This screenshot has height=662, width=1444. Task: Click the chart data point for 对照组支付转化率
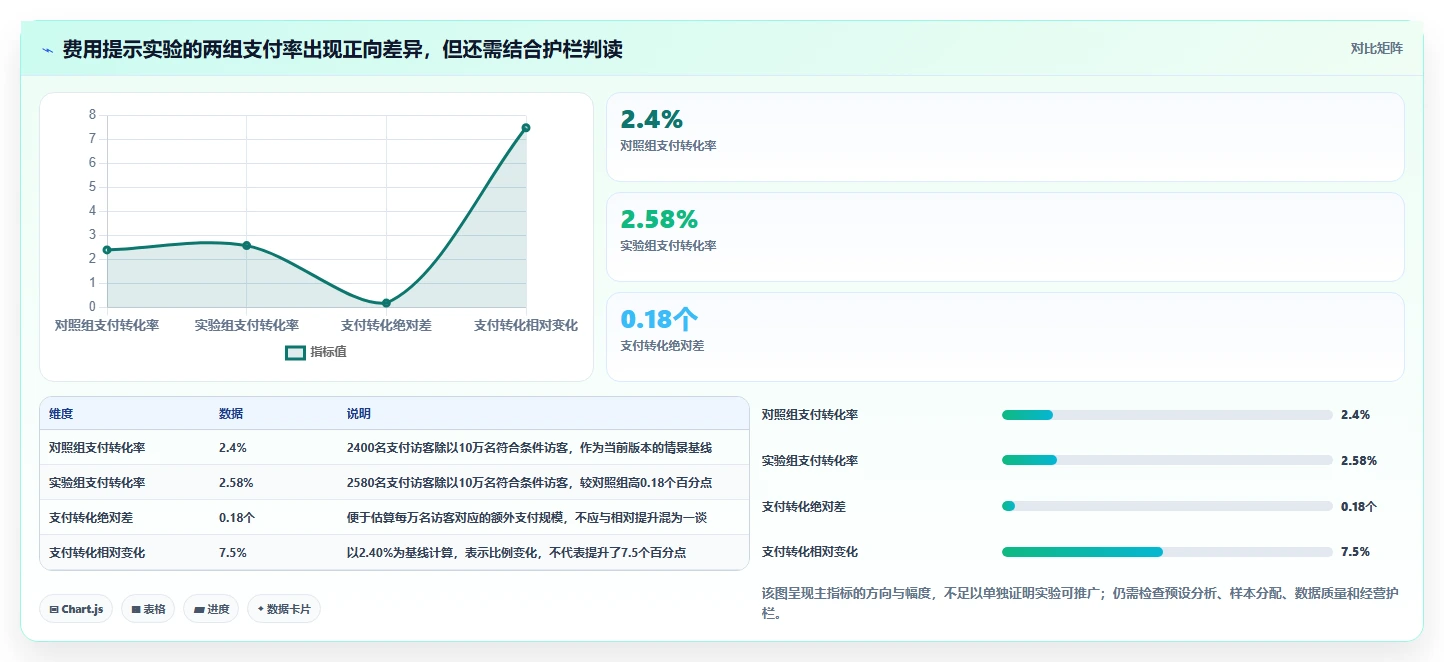coord(107,250)
